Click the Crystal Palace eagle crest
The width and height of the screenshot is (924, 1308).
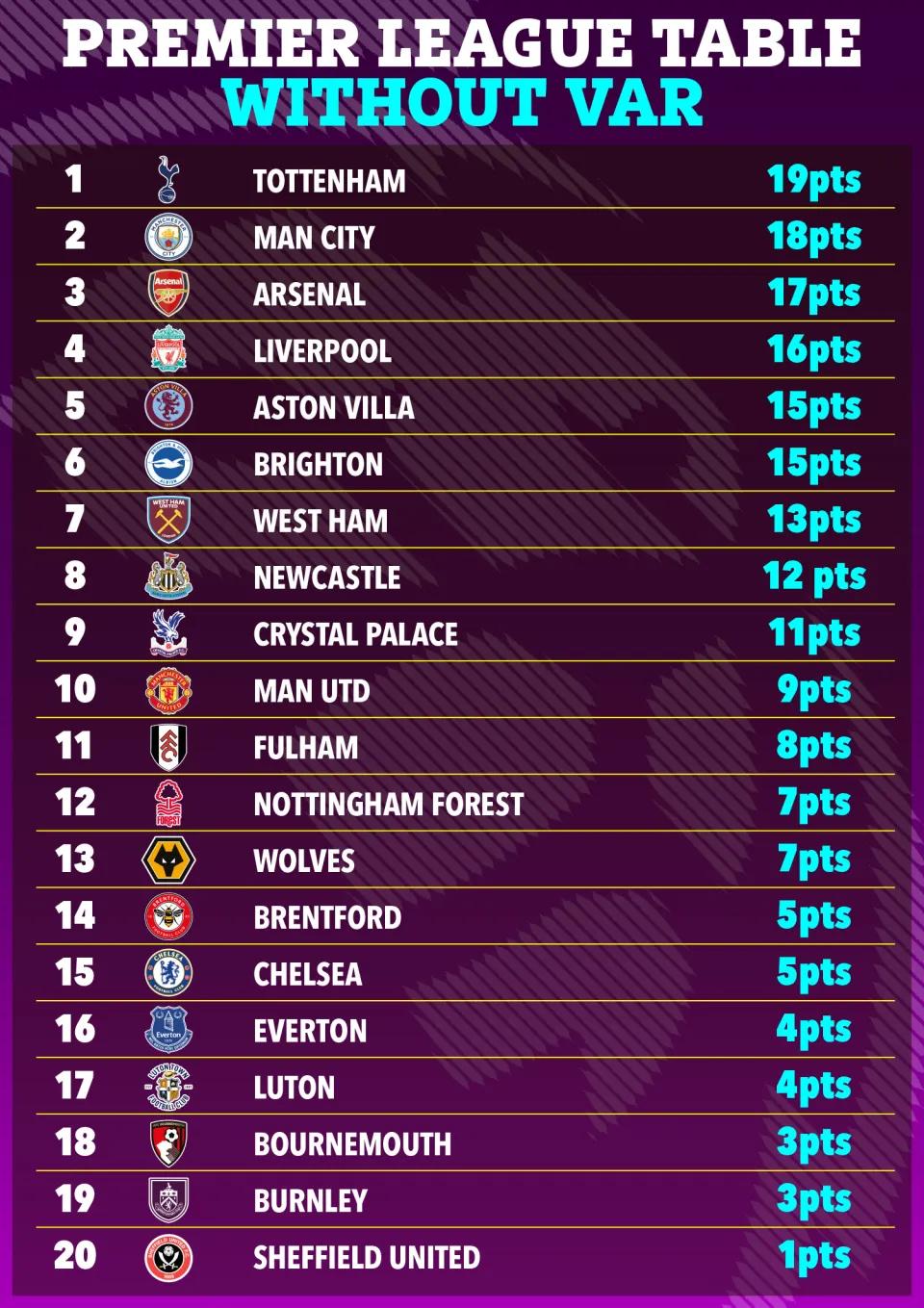(x=168, y=633)
